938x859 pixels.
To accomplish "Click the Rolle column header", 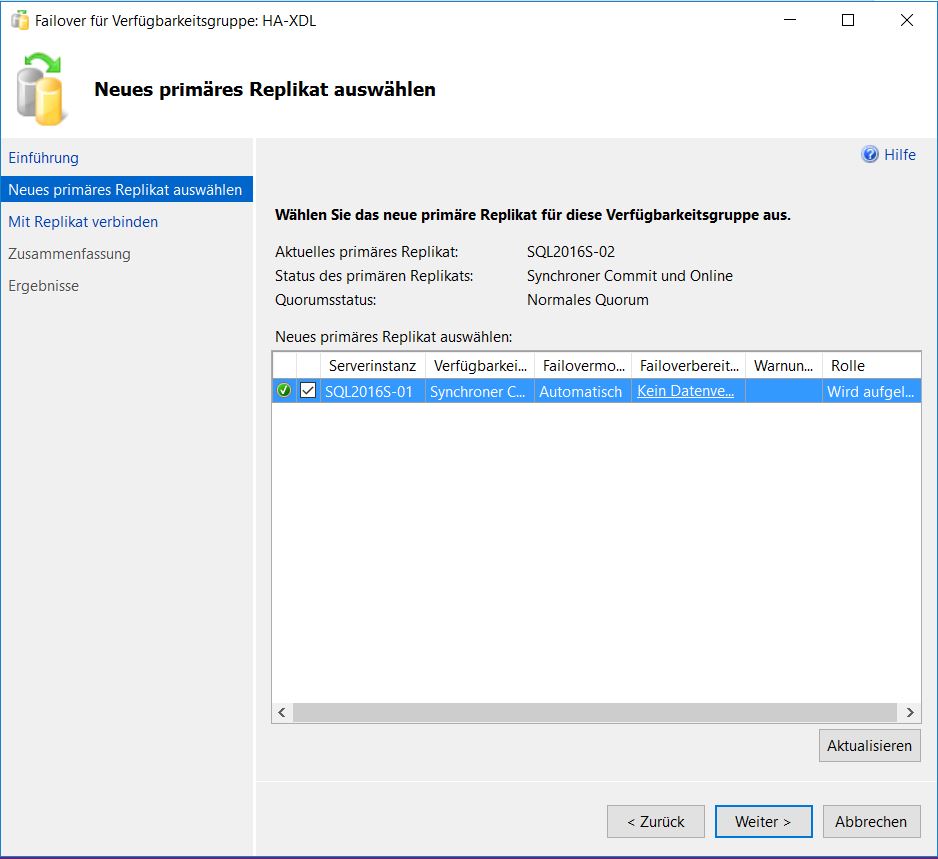I will [847, 365].
